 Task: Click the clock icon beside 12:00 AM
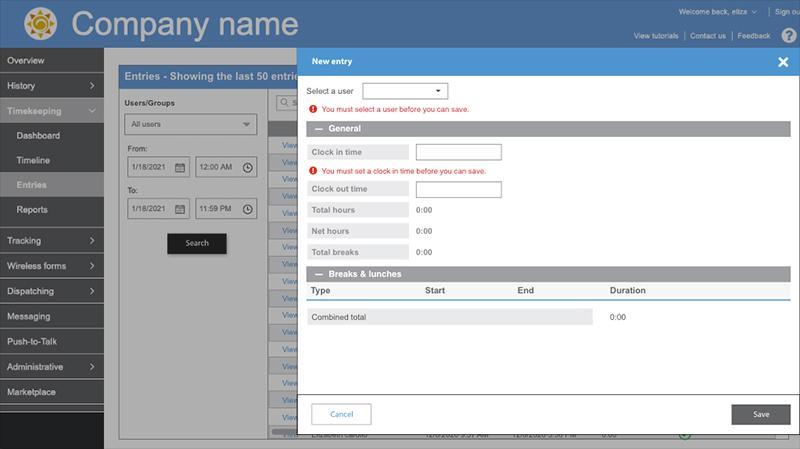tap(247, 167)
